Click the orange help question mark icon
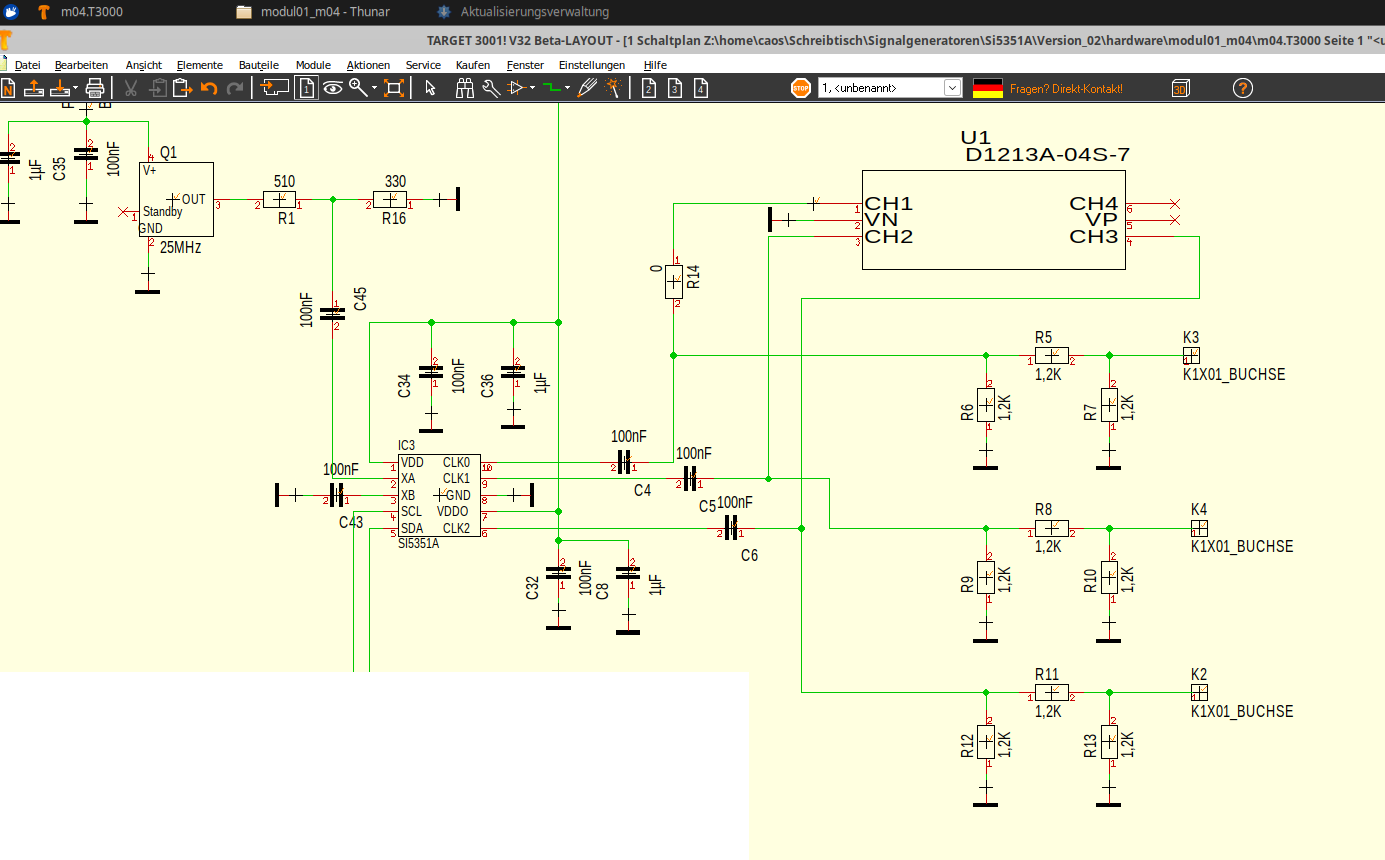1385x860 pixels. [1242, 88]
